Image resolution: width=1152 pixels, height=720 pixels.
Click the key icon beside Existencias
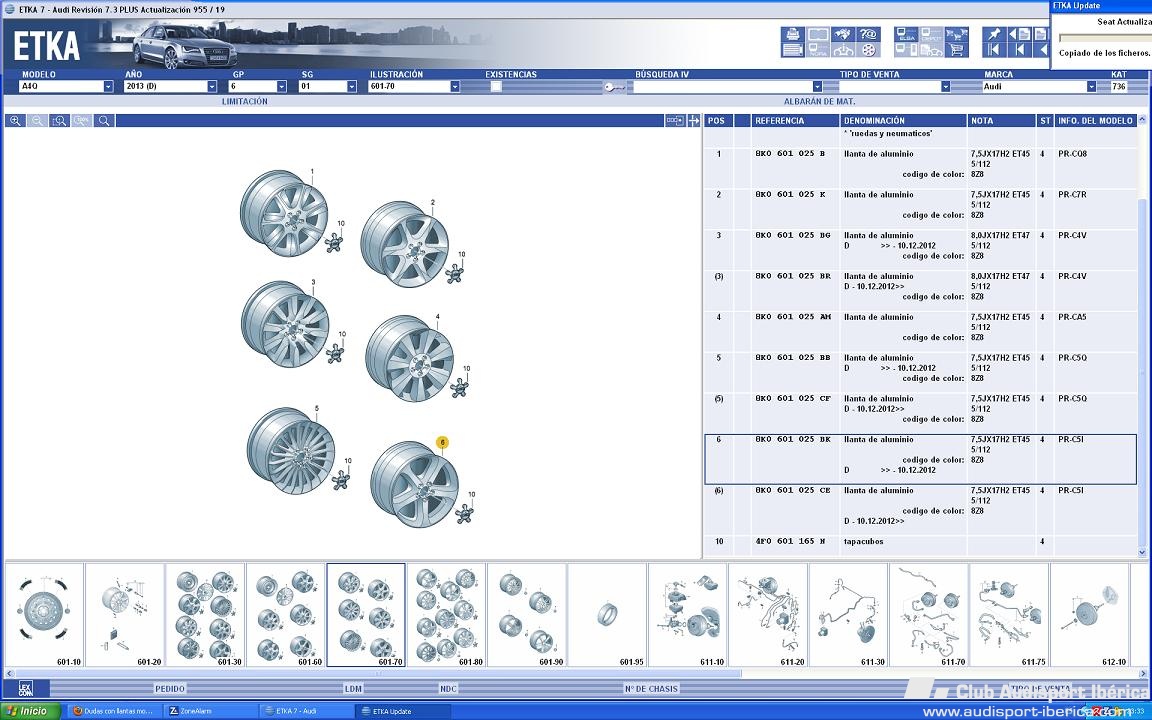tap(614, 87)
